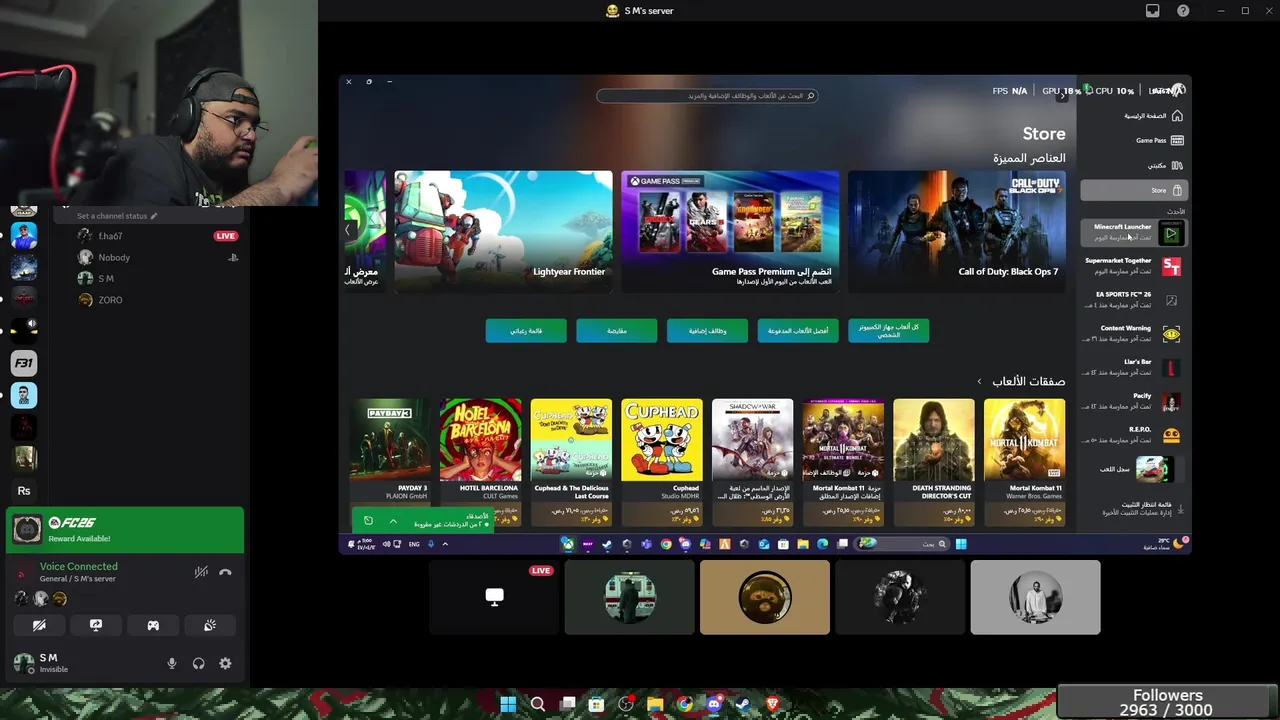The width and height of the screenshot is (1280, 720).
Task: Open Steam from the Windows taskbar
Action: 743,704
